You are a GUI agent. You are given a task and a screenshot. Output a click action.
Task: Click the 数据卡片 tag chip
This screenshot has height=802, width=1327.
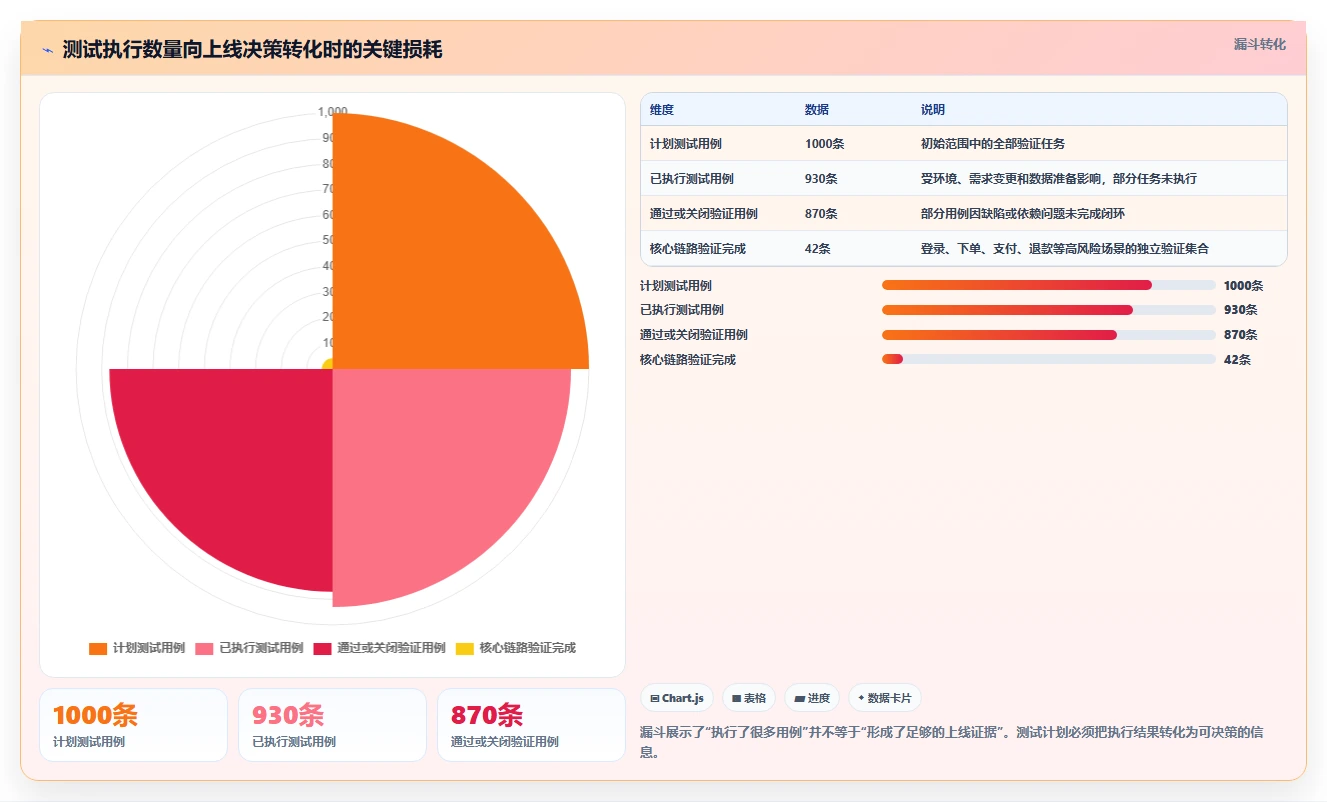coord(885,698)
